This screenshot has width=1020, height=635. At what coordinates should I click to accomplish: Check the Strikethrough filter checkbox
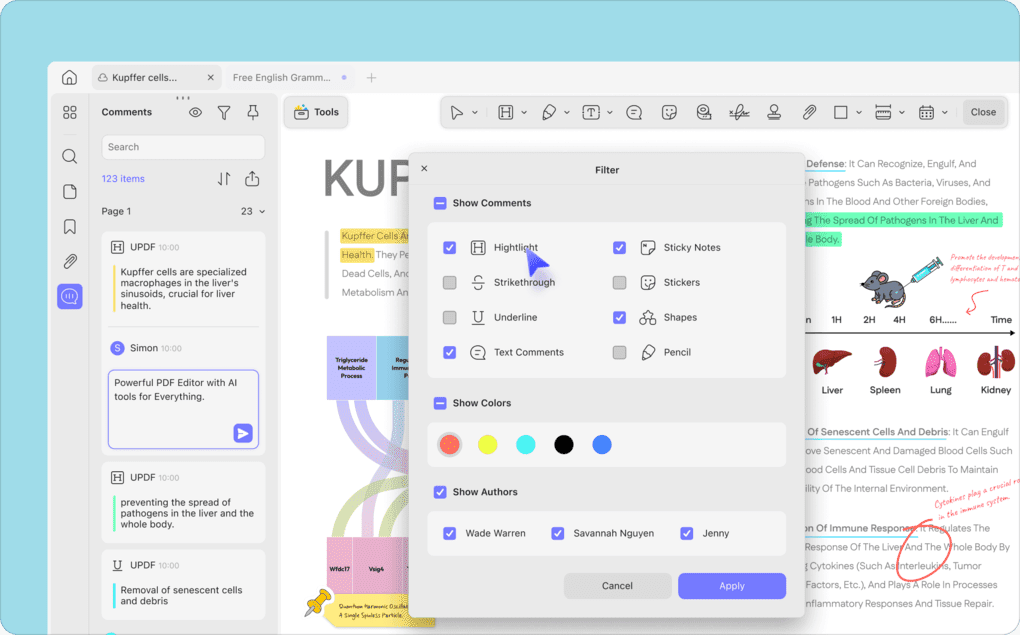[x=449, y=282]
